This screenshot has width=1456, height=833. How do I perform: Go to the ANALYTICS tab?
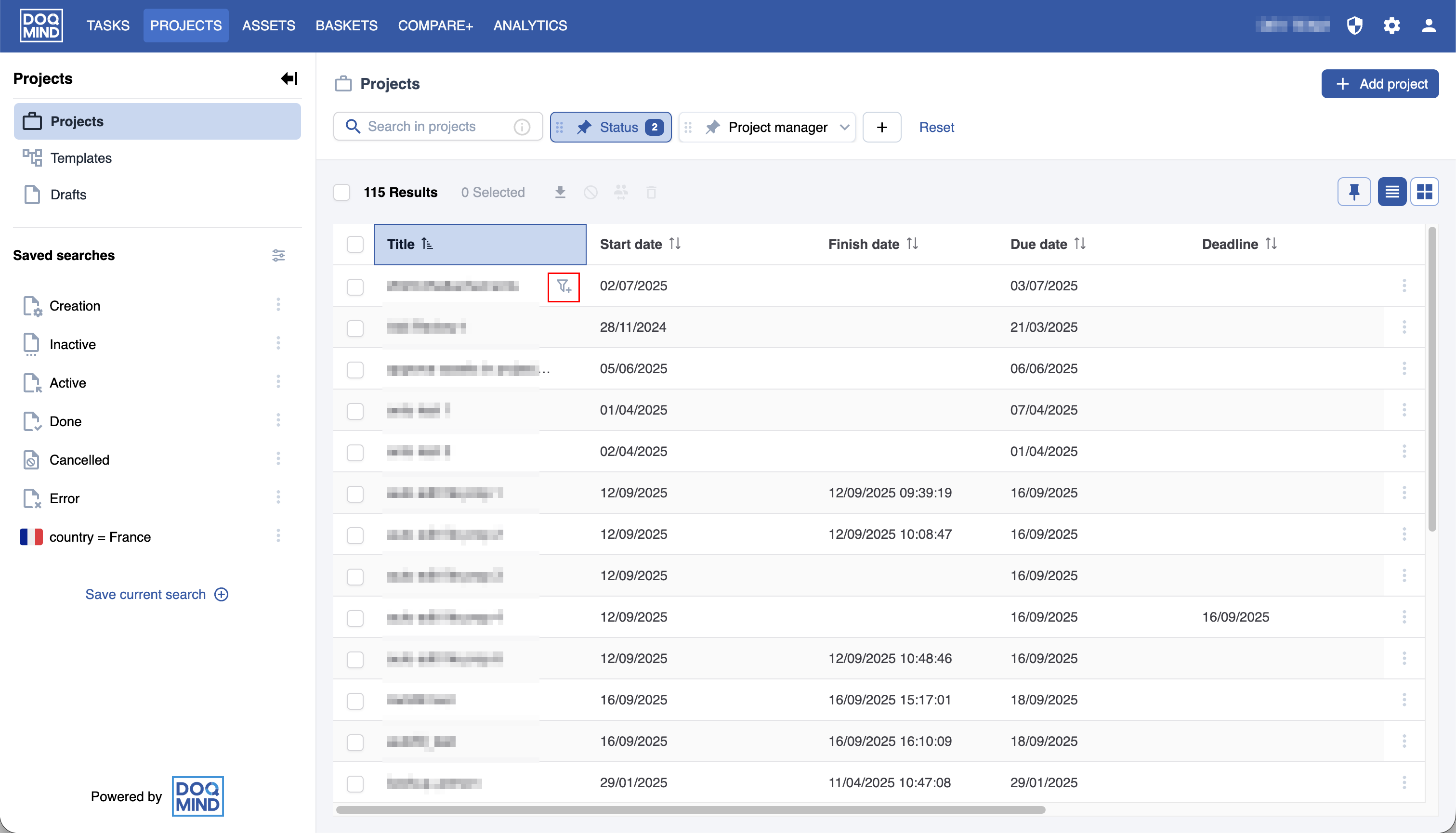click(x=530, y=26)
